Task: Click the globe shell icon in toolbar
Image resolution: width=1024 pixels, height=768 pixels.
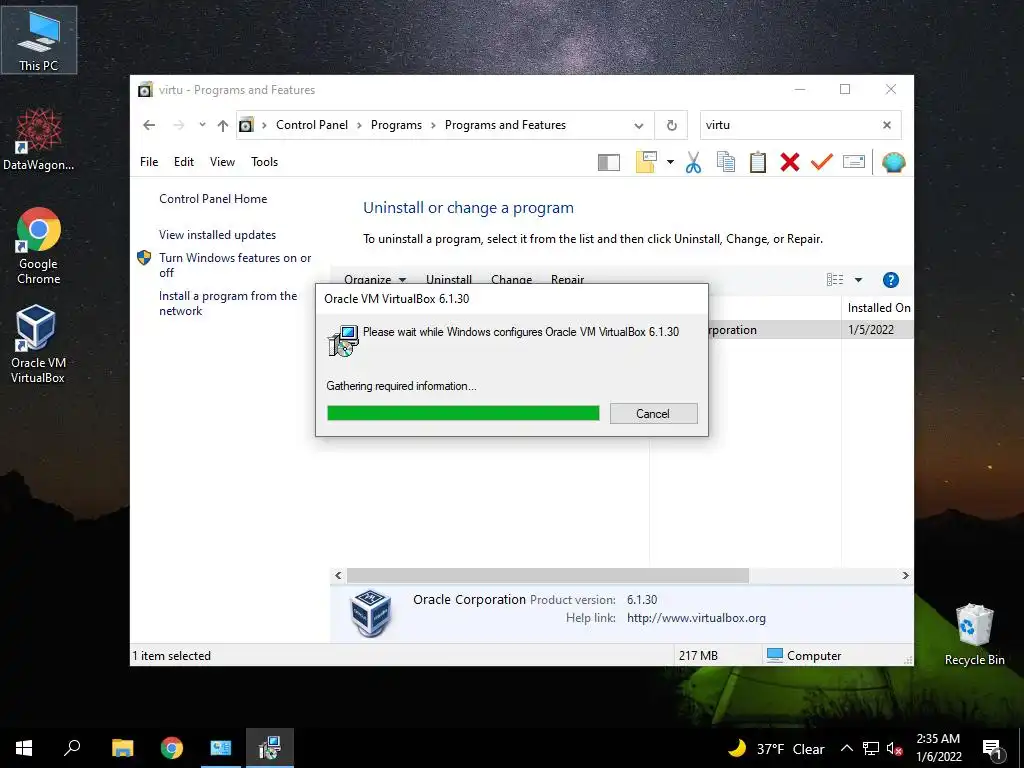Action: pos(893,162)
